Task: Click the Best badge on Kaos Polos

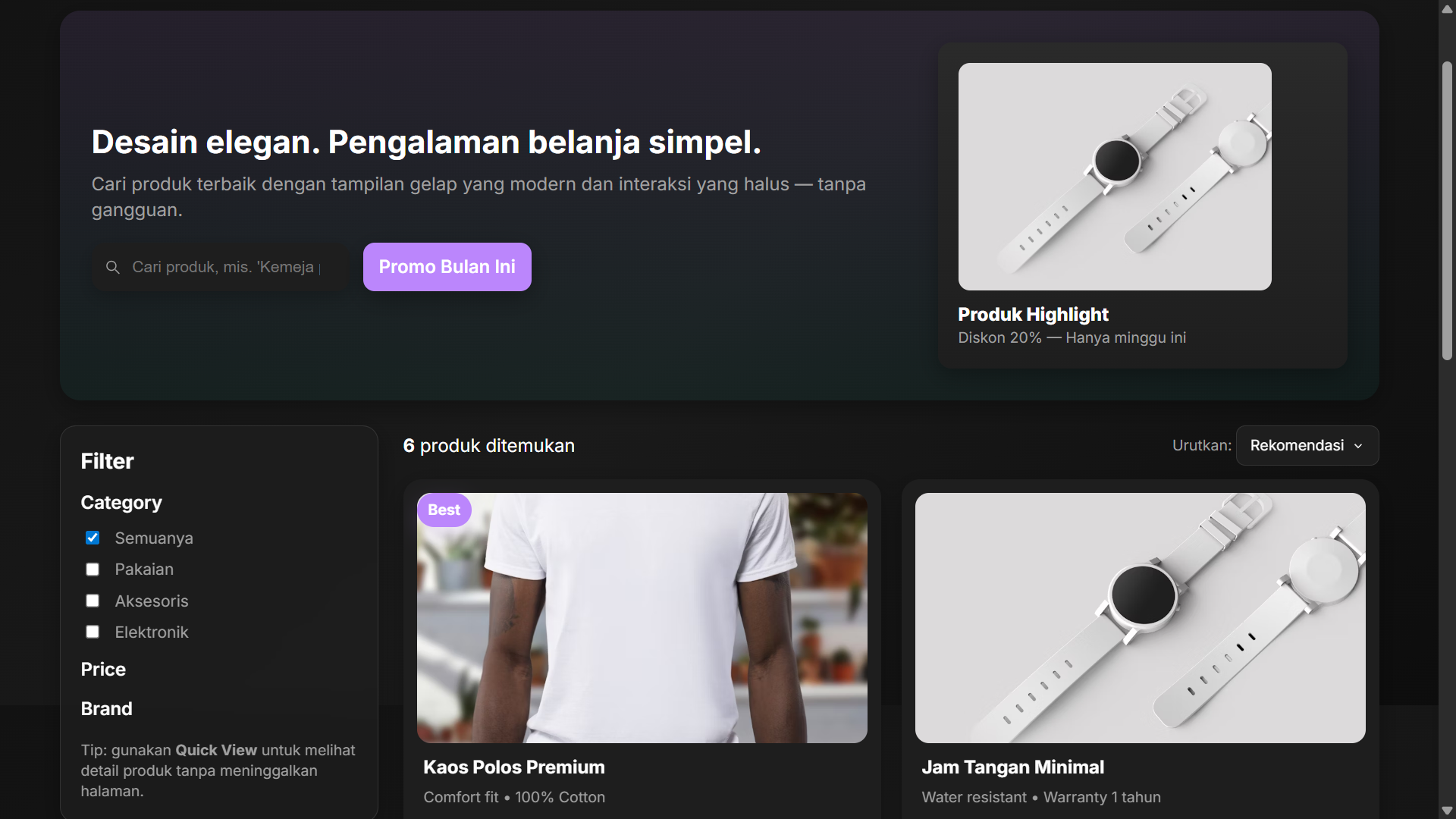Action: coord(444,510)
